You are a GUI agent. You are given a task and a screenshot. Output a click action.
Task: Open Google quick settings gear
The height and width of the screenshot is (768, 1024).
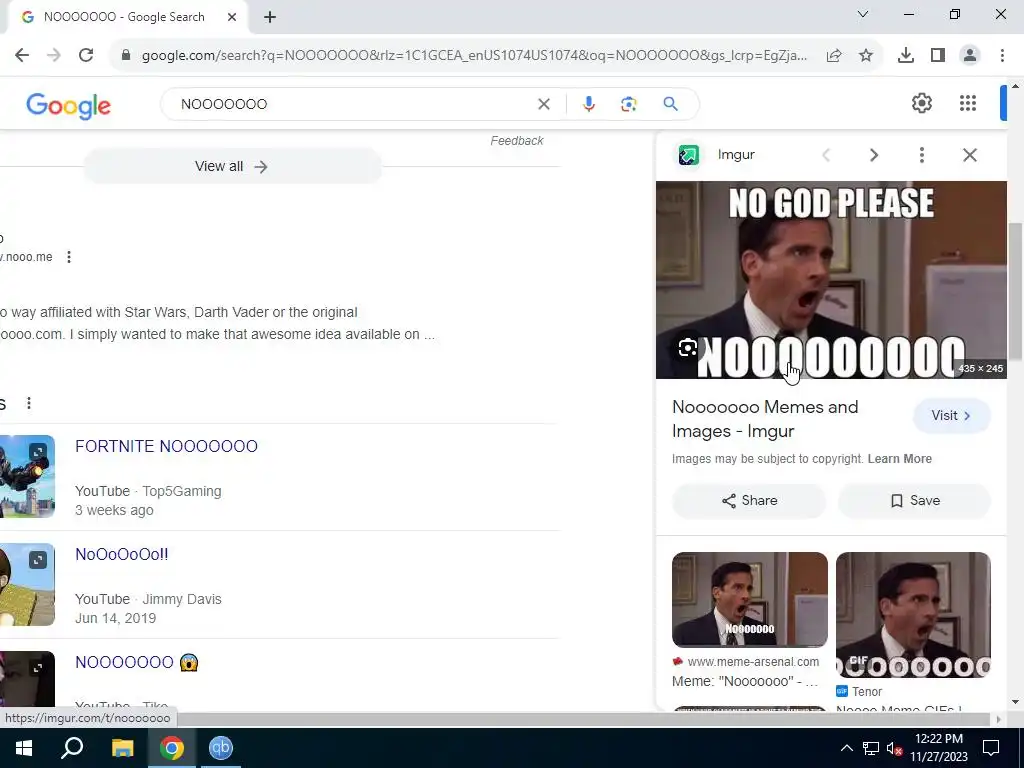pyautogui.click(x=921, y=103)
